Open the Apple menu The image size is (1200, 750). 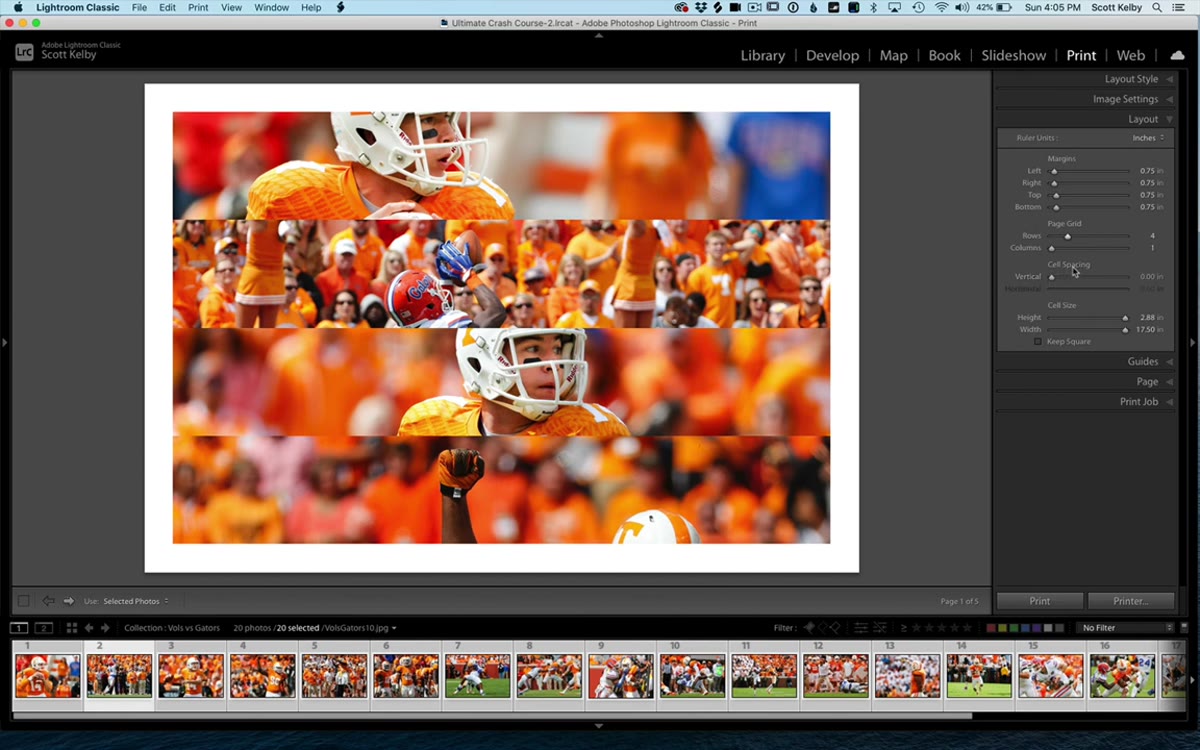coord(17,7)
